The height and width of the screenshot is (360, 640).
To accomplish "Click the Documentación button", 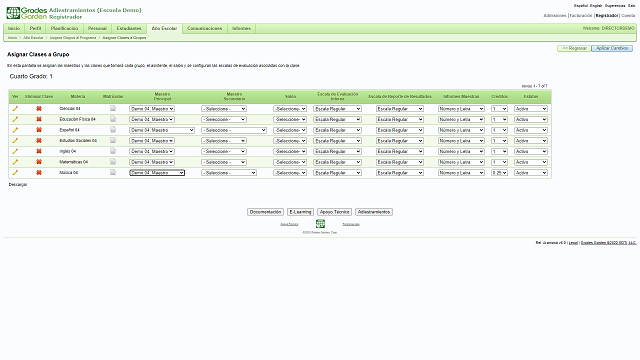I will (265, 212).
